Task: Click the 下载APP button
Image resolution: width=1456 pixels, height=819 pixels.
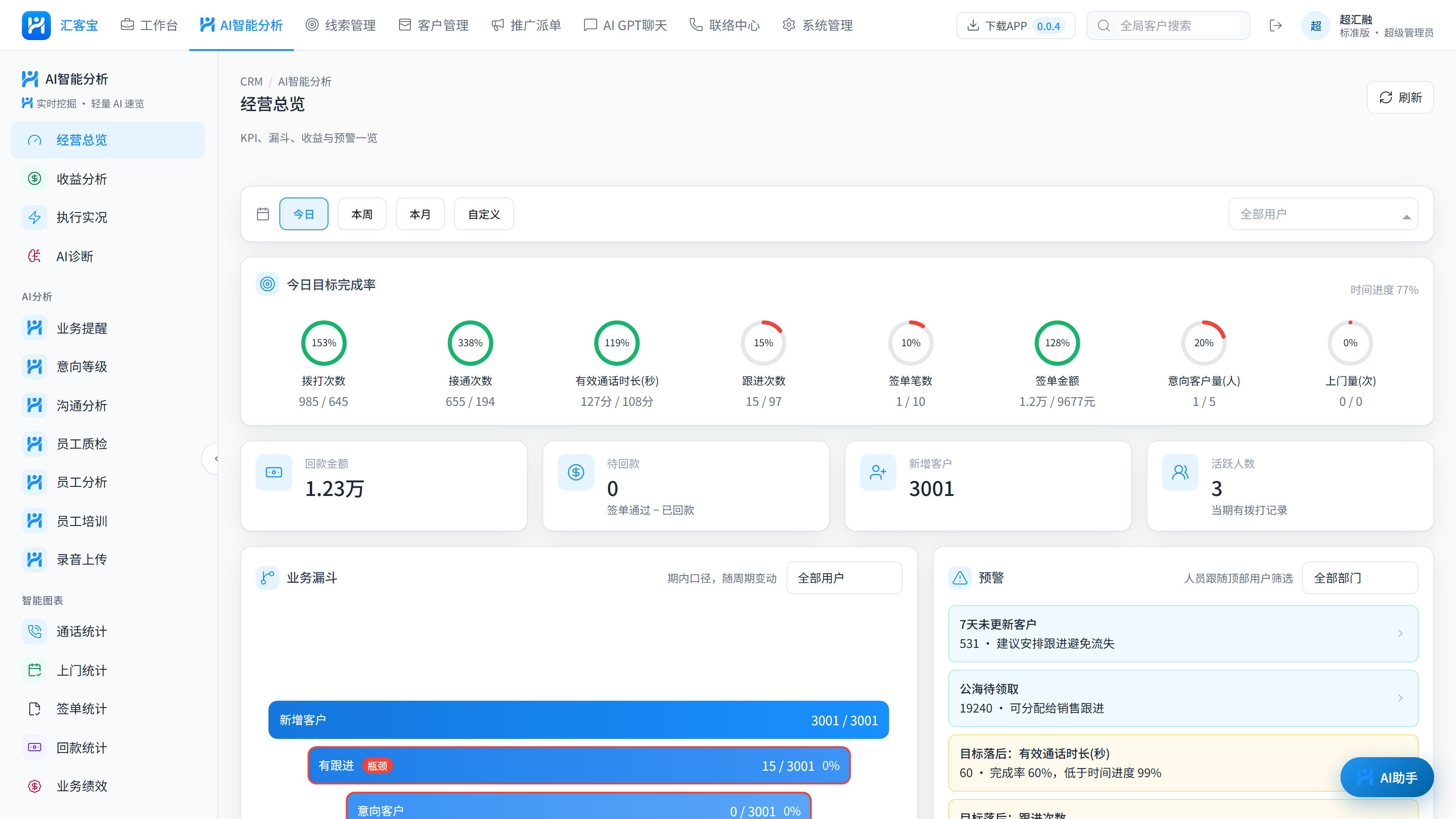Action: tap(1016, 25)
